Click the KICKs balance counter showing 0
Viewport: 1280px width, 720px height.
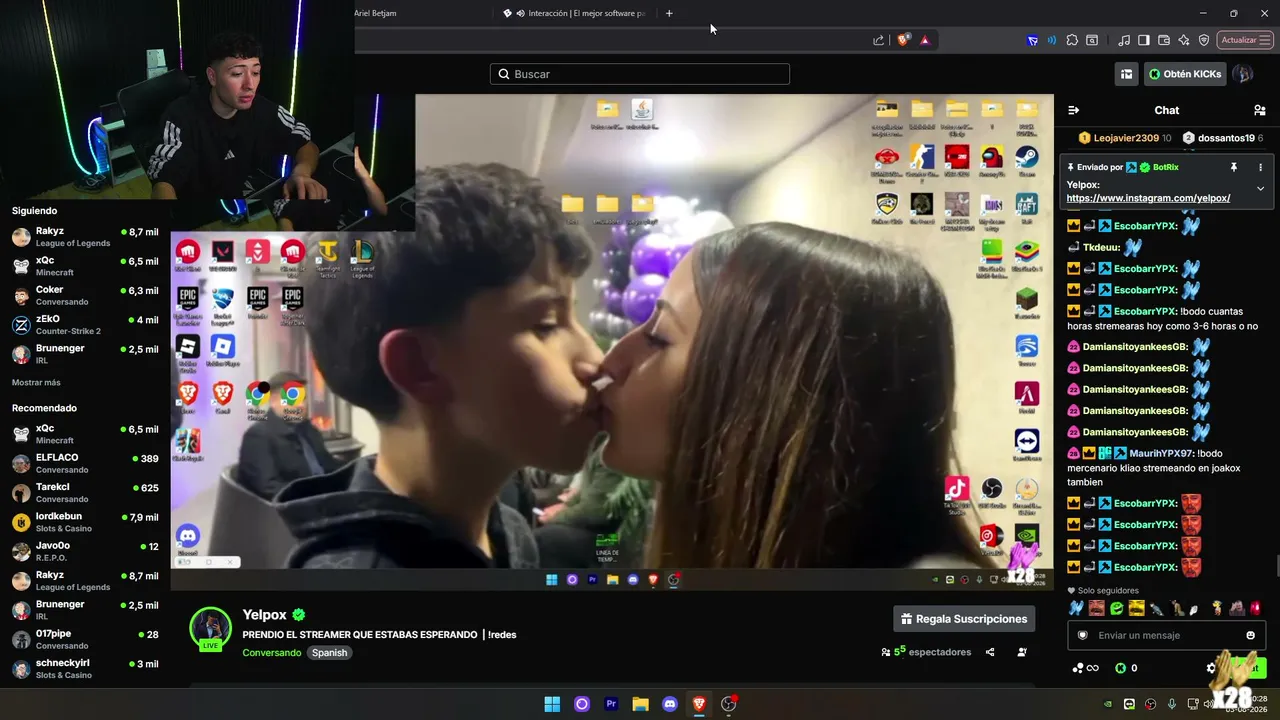coord(1126,668)
